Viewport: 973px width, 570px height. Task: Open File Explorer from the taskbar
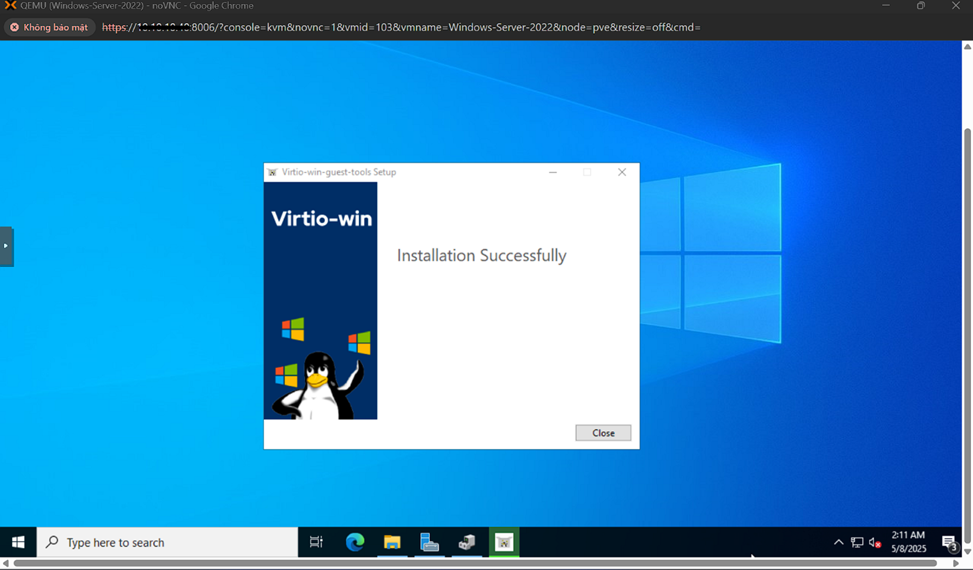(392, 542)
